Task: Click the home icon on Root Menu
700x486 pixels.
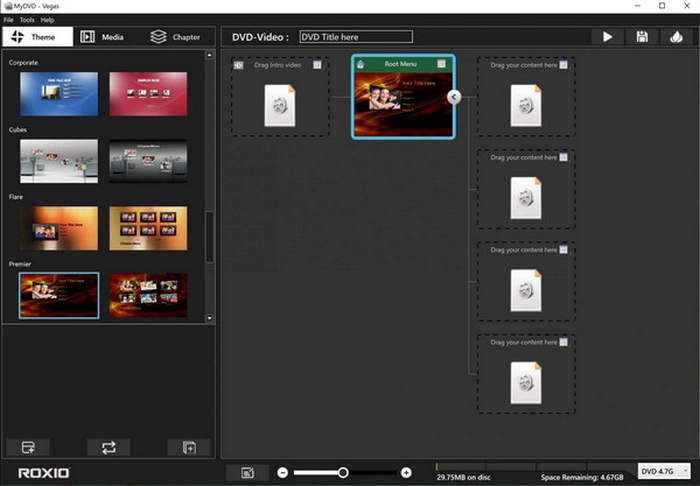Action: pos(360,64)
